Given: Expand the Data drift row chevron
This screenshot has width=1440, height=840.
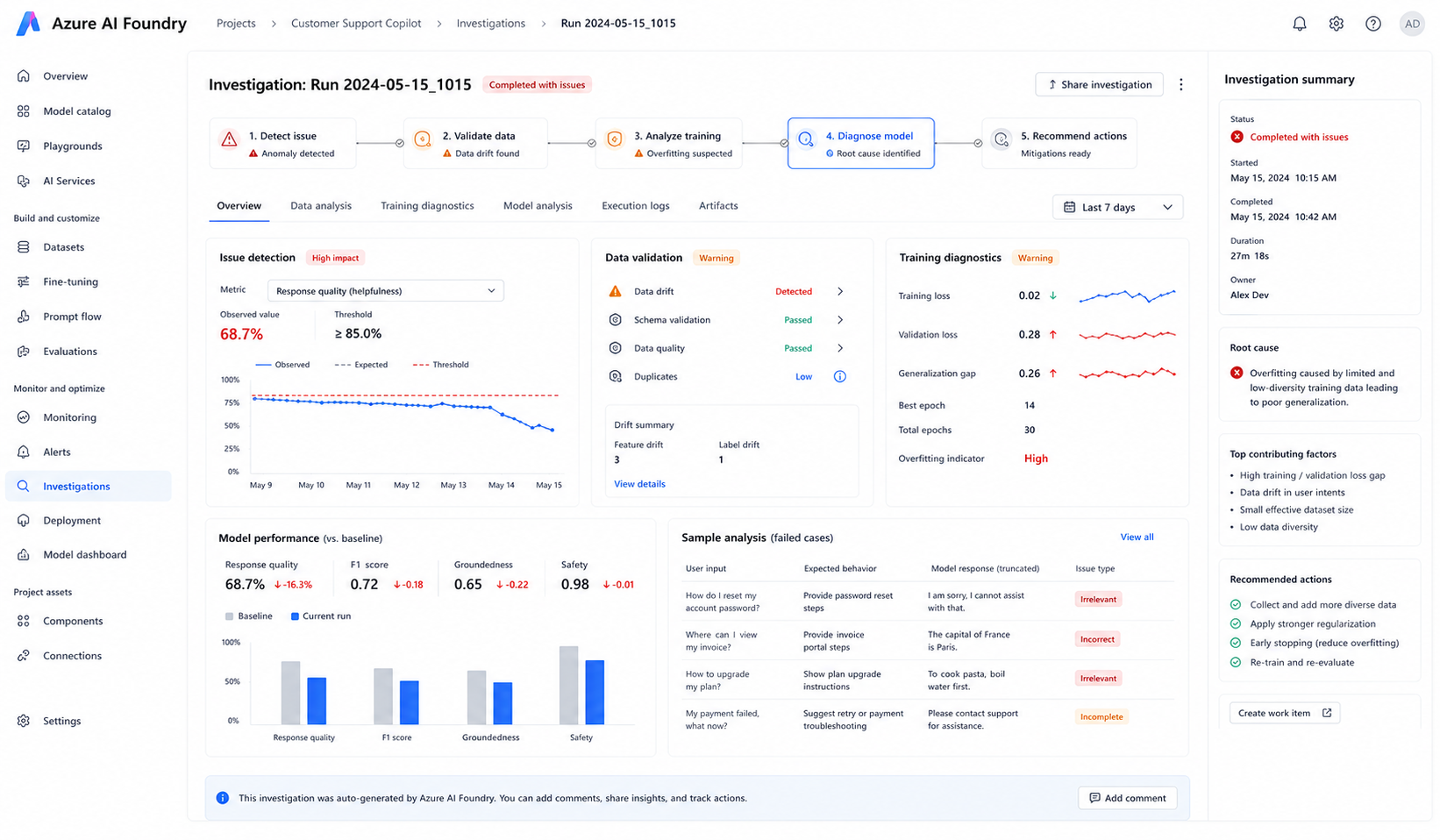Looking at the screenshot, I should coord(840,292).
